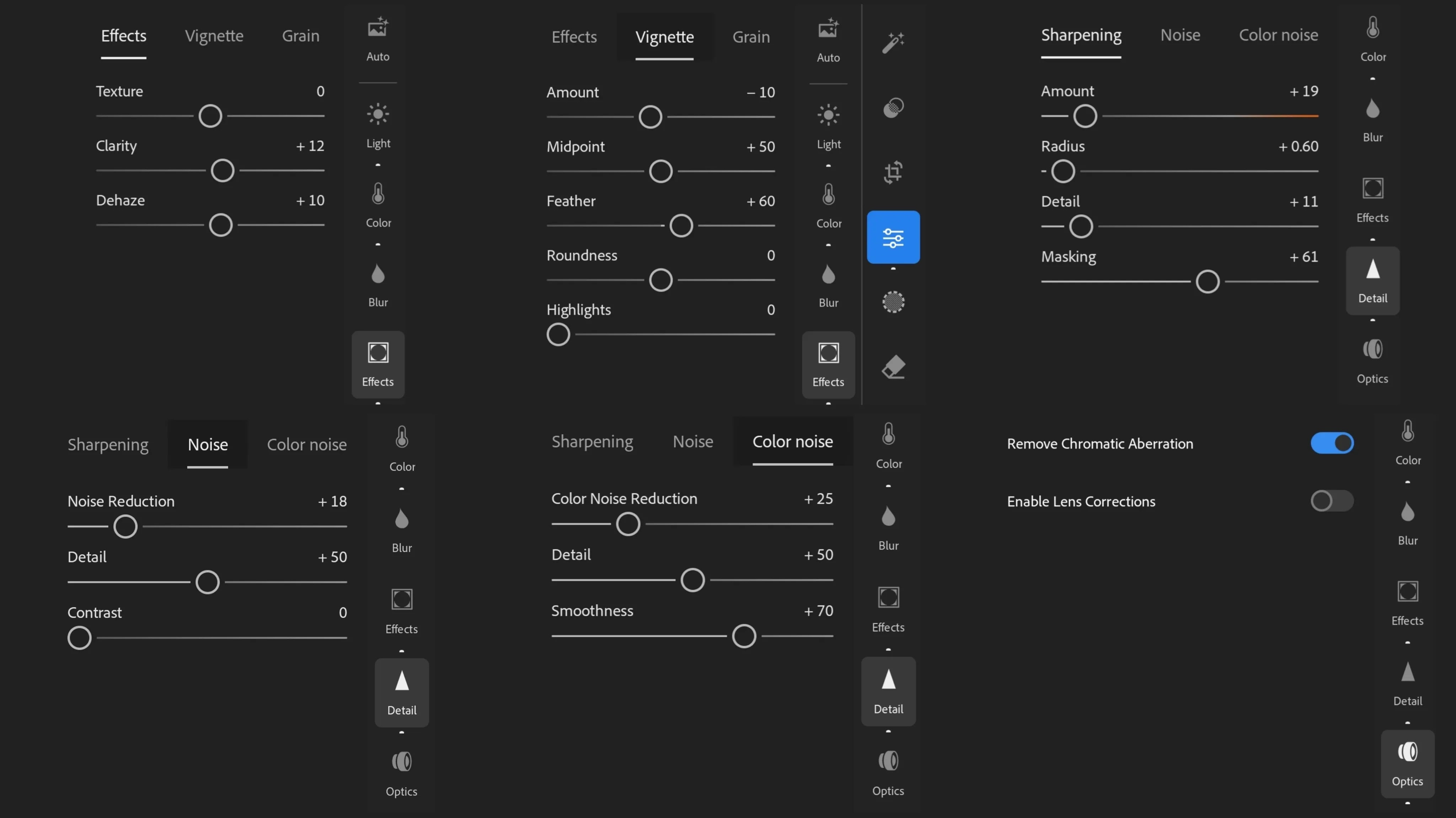Click the Roundness slider handle
Image resolution: width=1456 pixels, height=818 pixels.
[660, 280]
